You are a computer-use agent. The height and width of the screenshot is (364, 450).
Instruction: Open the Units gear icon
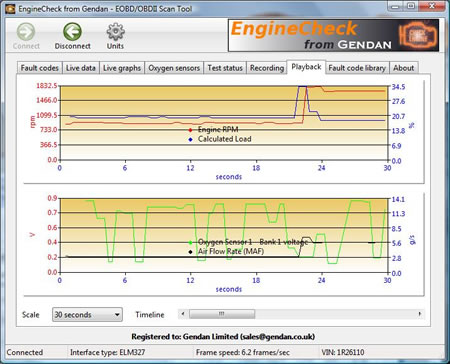[x=115, y=32]
